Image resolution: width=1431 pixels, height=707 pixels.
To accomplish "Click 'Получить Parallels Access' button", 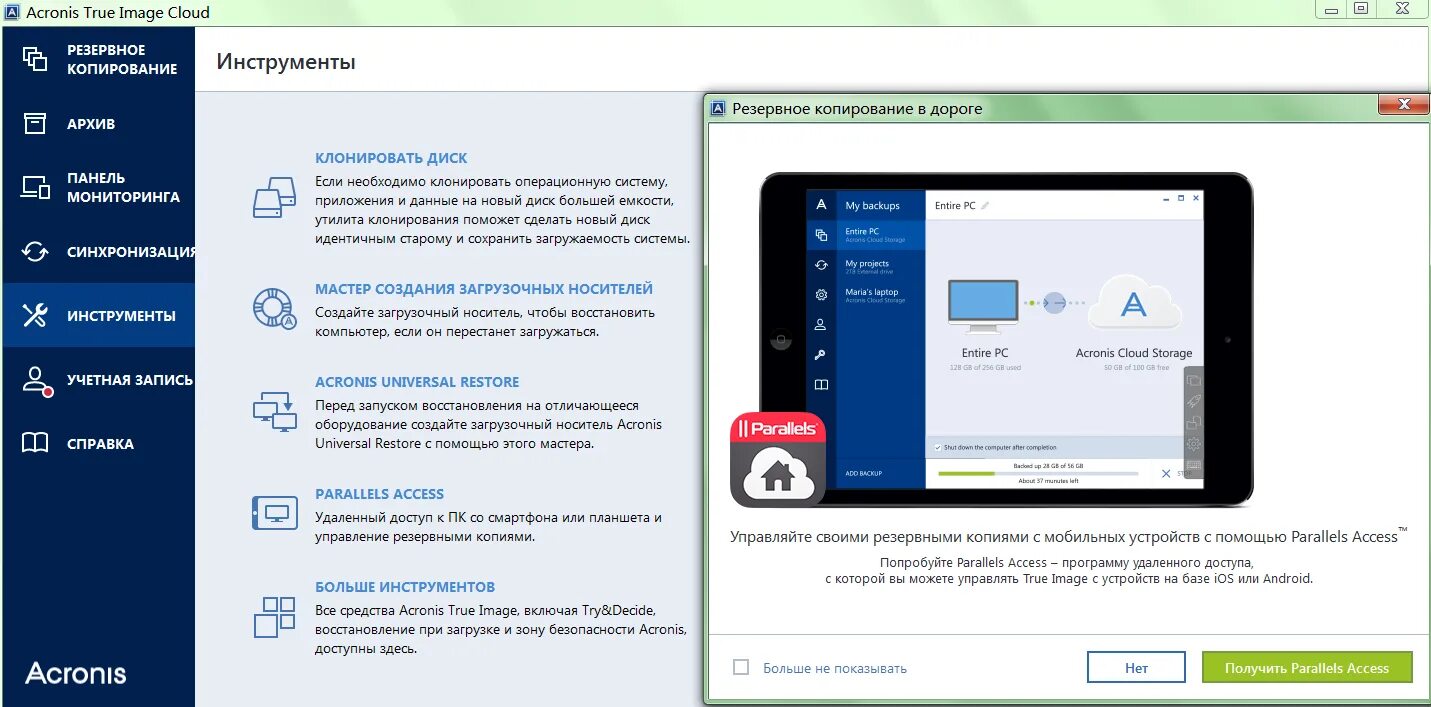I will 1307,668.
